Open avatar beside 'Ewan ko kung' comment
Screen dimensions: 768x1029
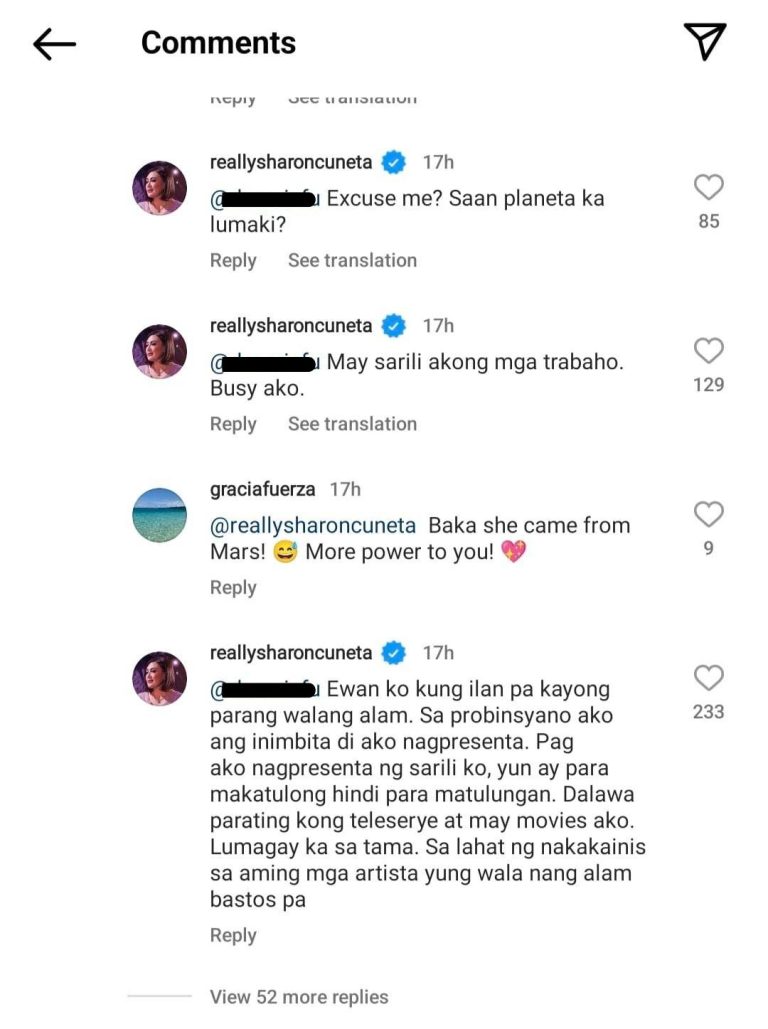click(160, 679)
